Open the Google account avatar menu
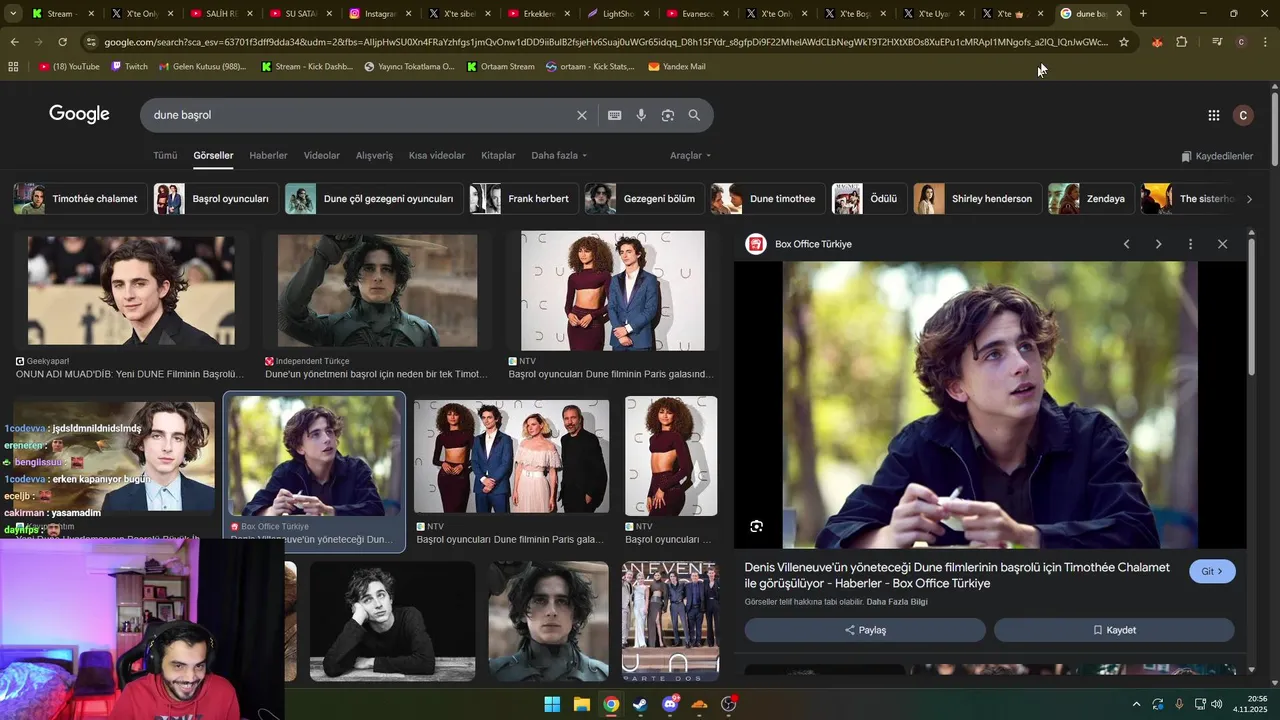Viewport: 1280px width, 720px height. [1243, 115]
